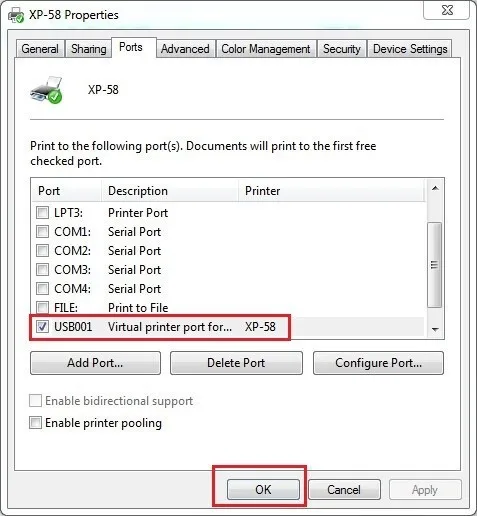Click the Configure Port button

pos(378,363)
